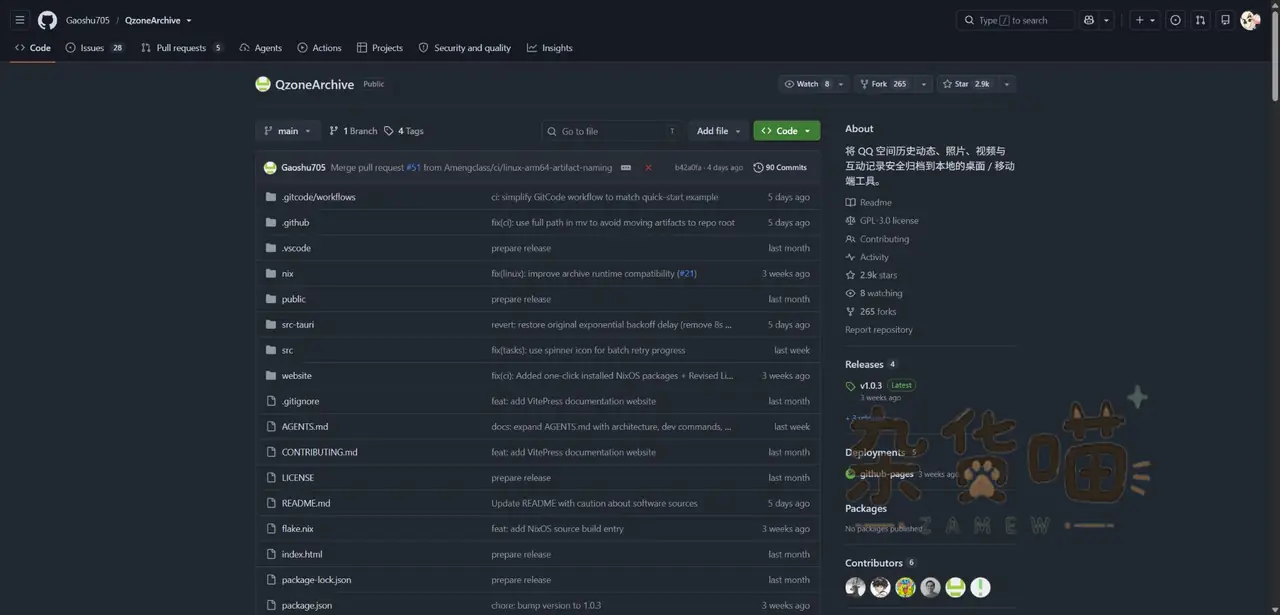
Task: Open the green Code dropdown button
Action: 786,131
